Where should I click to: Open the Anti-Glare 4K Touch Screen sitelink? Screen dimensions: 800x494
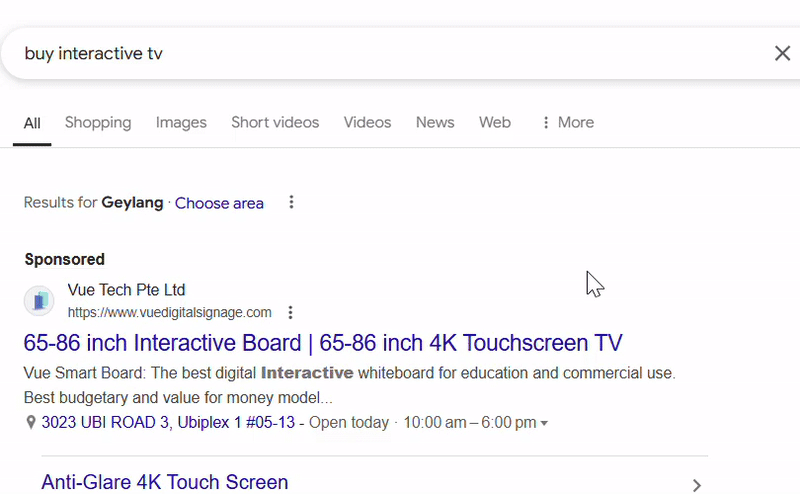click(165, 482)
